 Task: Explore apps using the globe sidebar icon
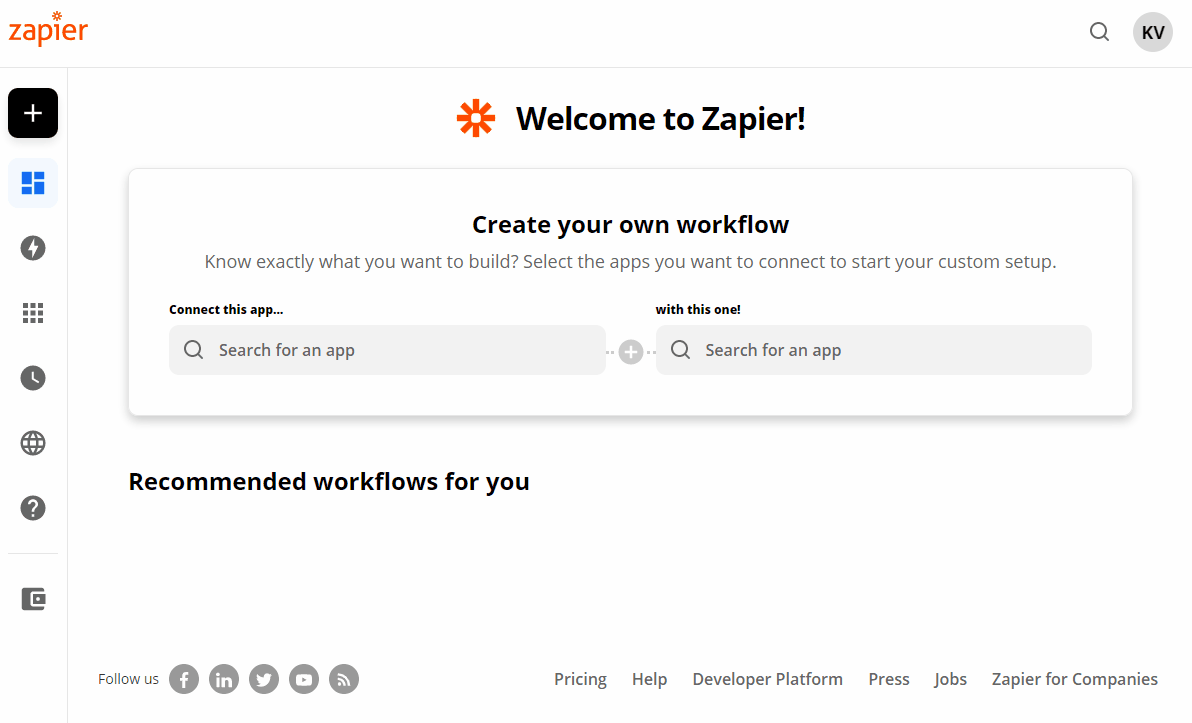coord(32,443)
